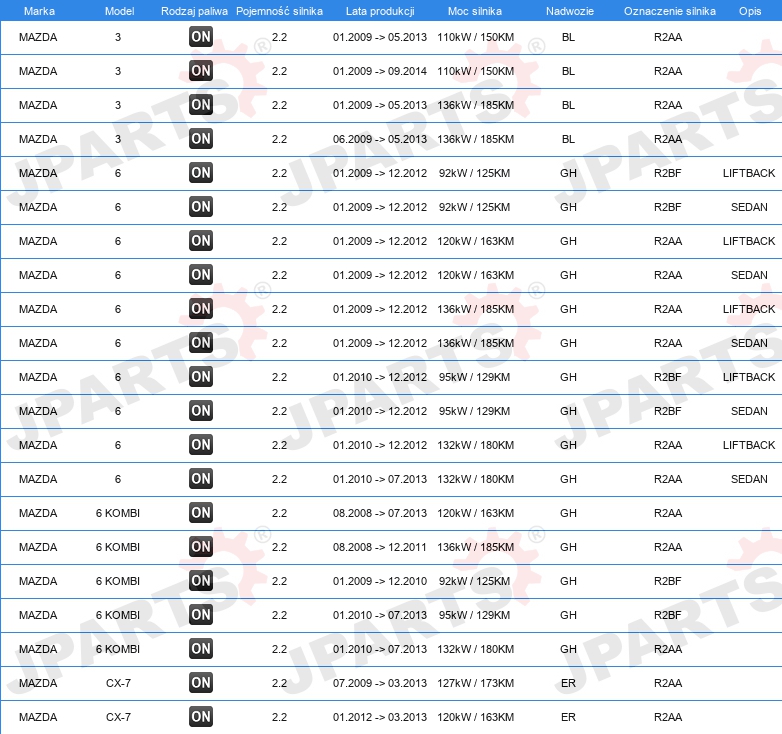782x734 pixels.
Task: Click SEDAN in the 95kW / 129KM row
Action: point(749,411)
